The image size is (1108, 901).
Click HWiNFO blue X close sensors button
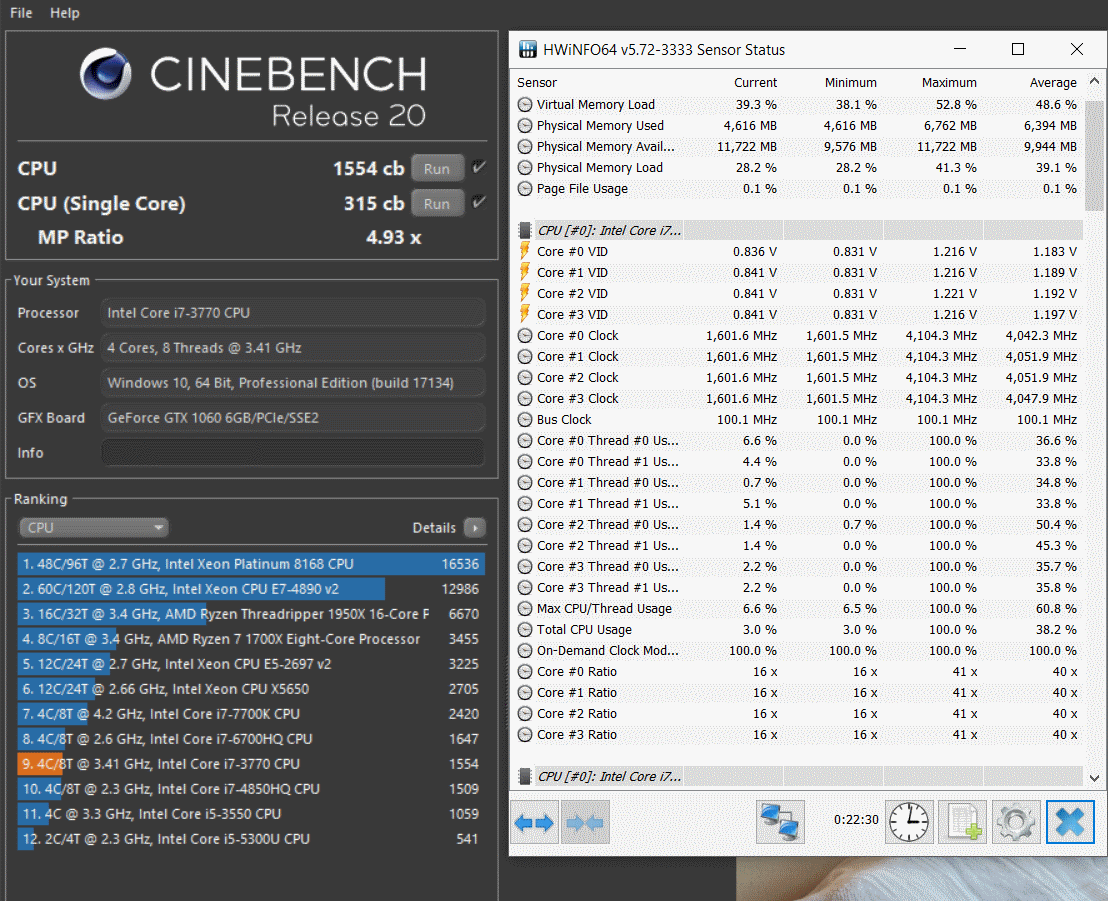click(1070, 822)
